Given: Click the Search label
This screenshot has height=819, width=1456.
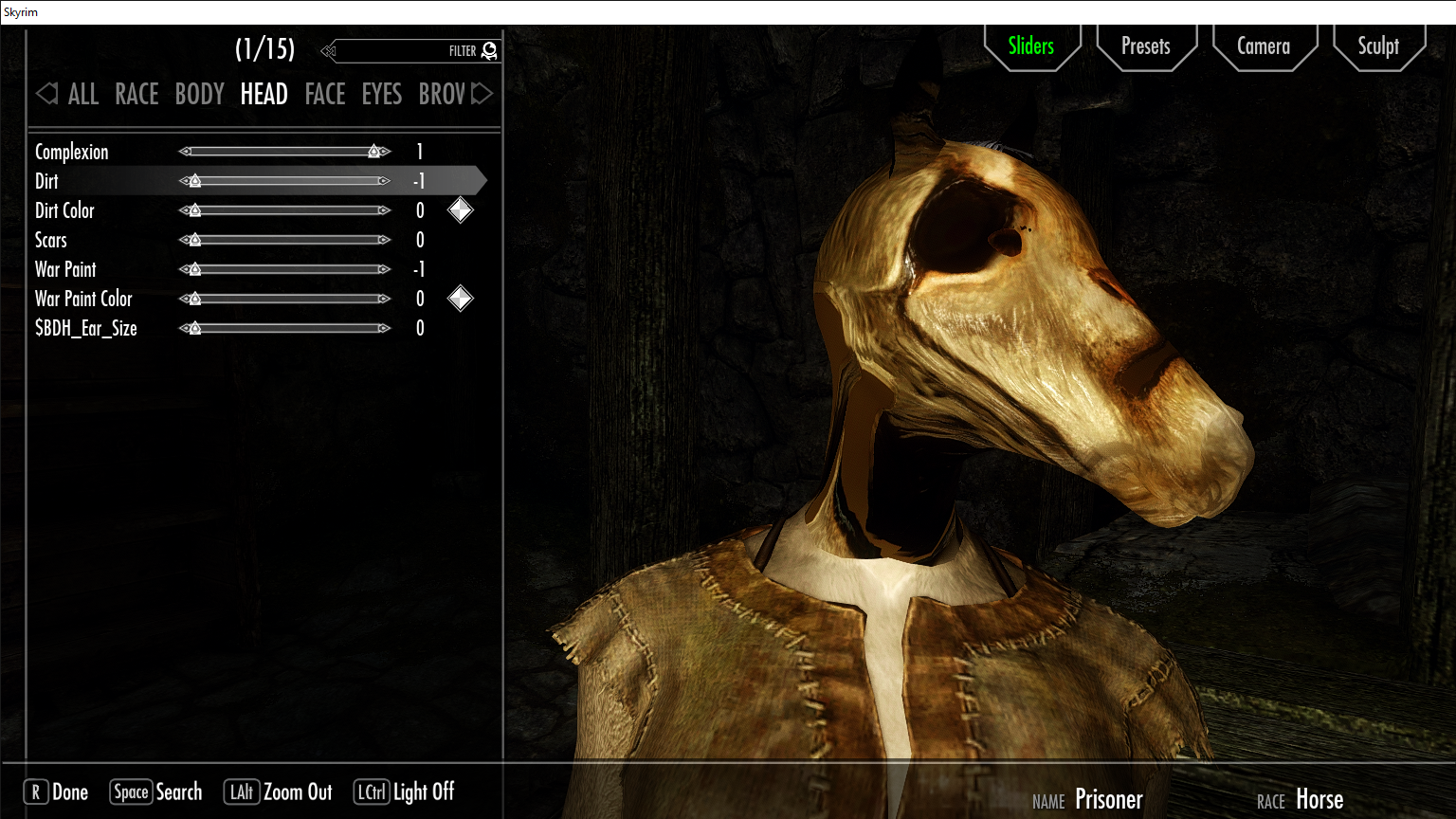Looking at the screenshot, I should point(179,792).
